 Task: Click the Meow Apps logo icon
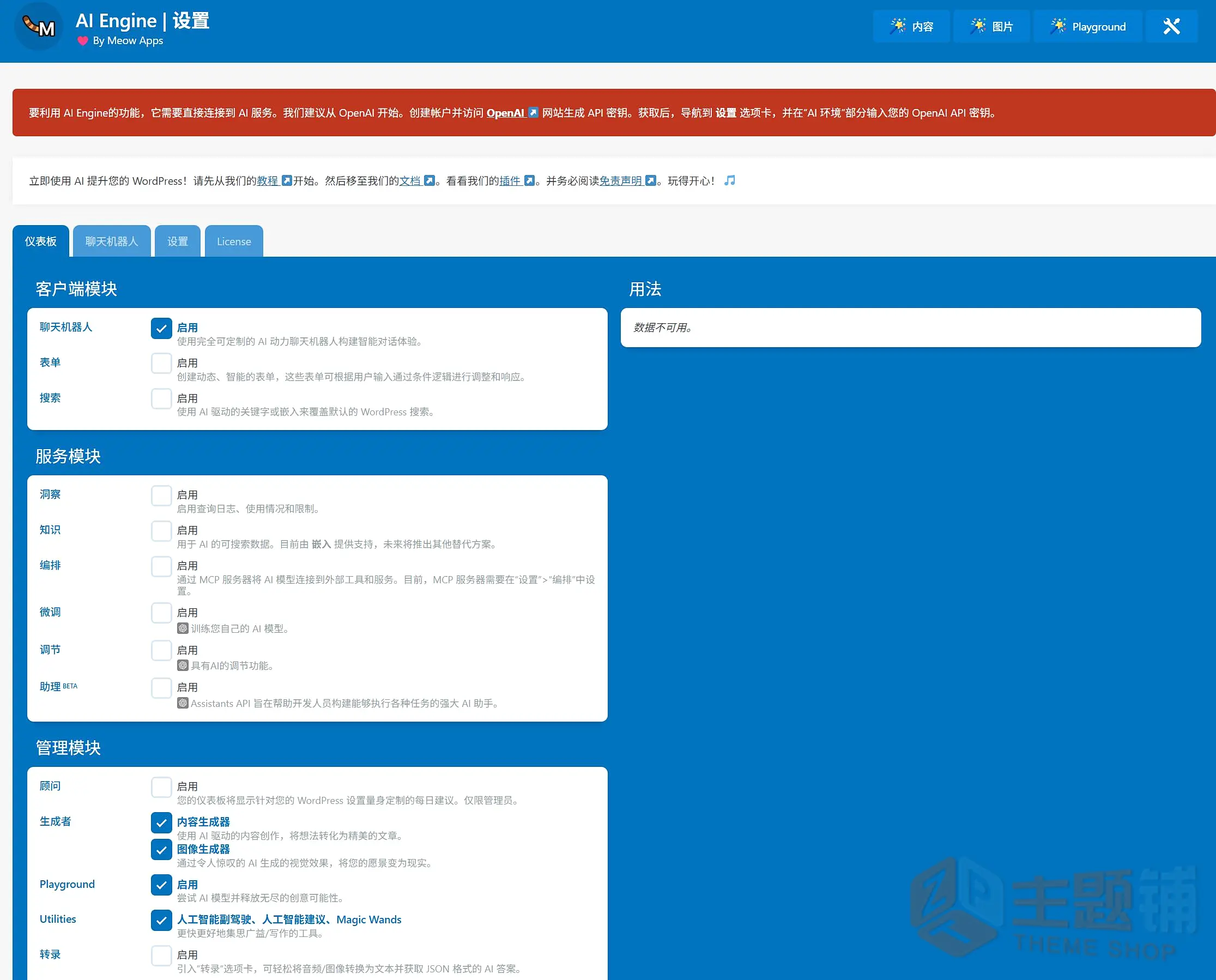(x=38, y=26)
